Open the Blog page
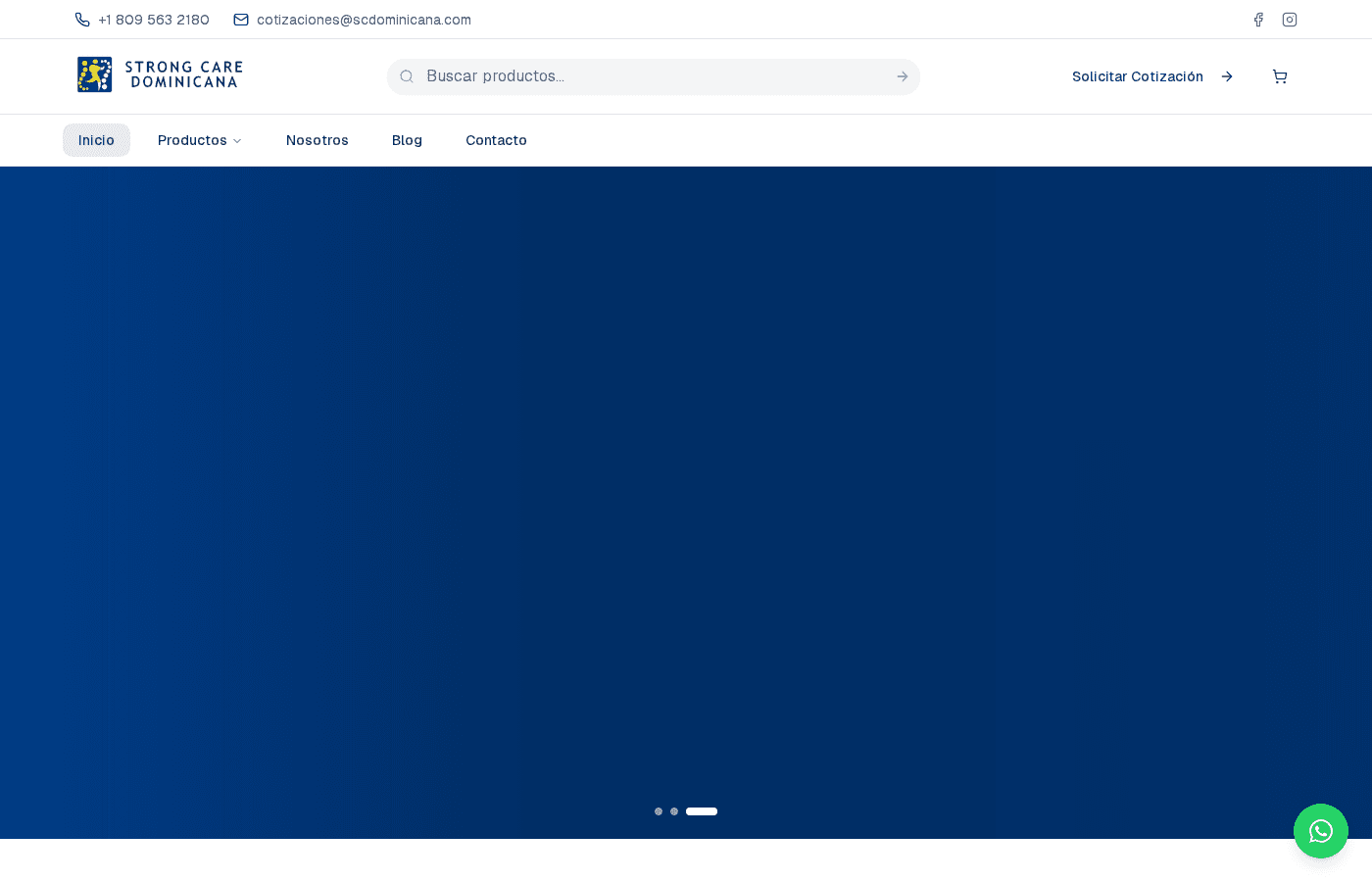This screenshot has width=1372, height=882. coord(407,140)
